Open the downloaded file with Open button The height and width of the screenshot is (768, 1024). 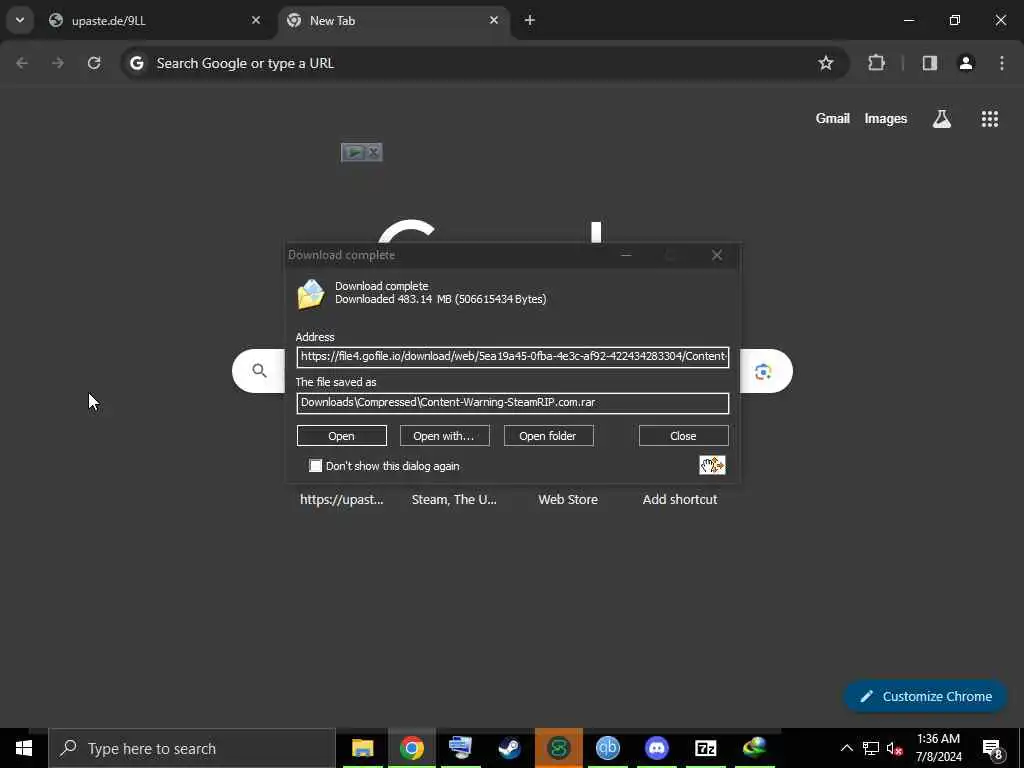tap(342, 436)
